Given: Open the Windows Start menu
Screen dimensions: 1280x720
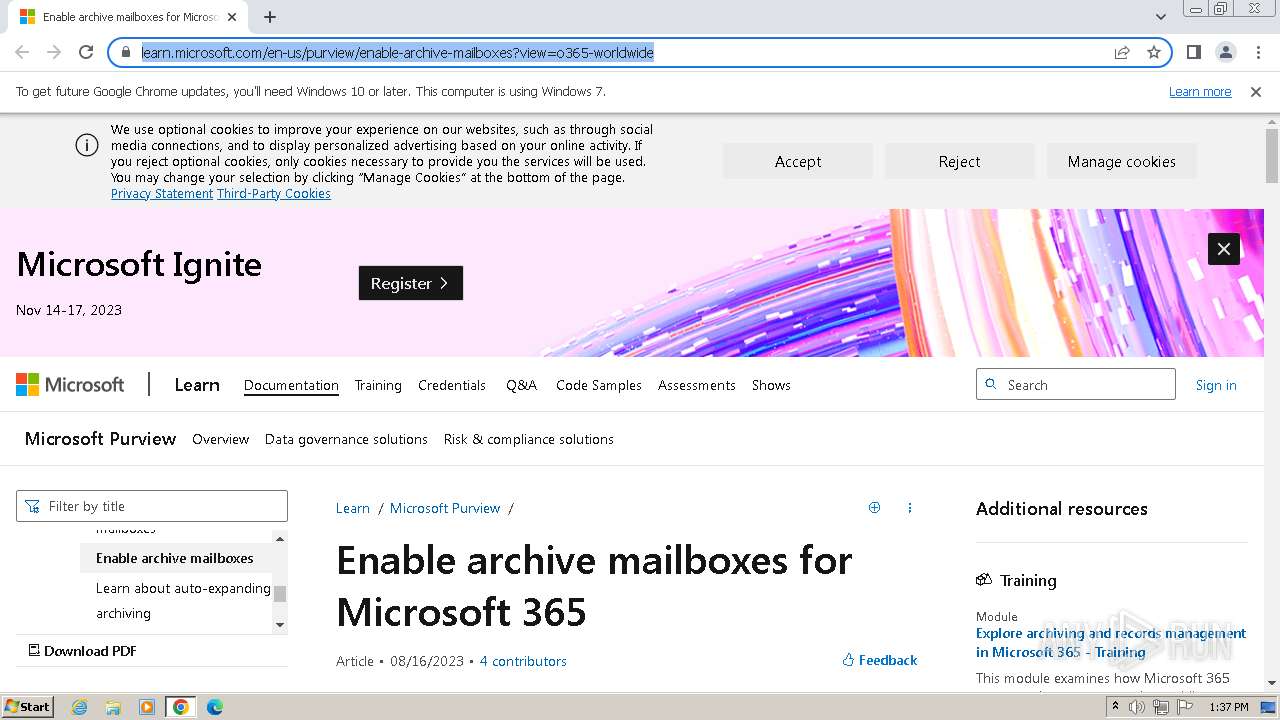Looking at the screenshot, I should click(28, 707).
